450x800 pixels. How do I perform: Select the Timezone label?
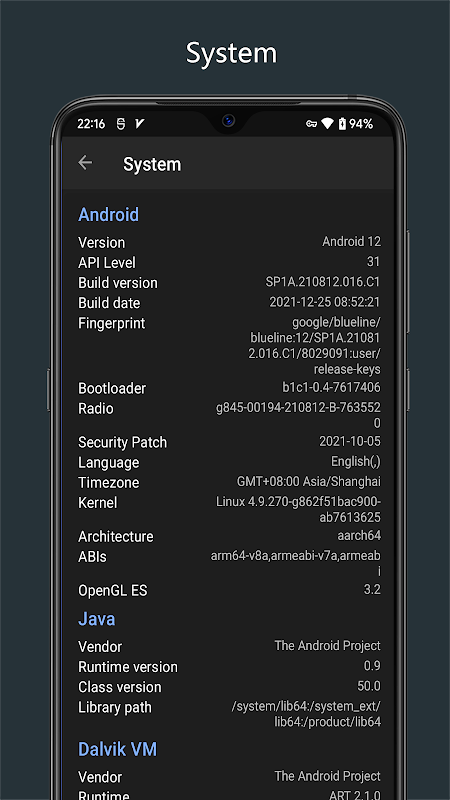point(109,483)
